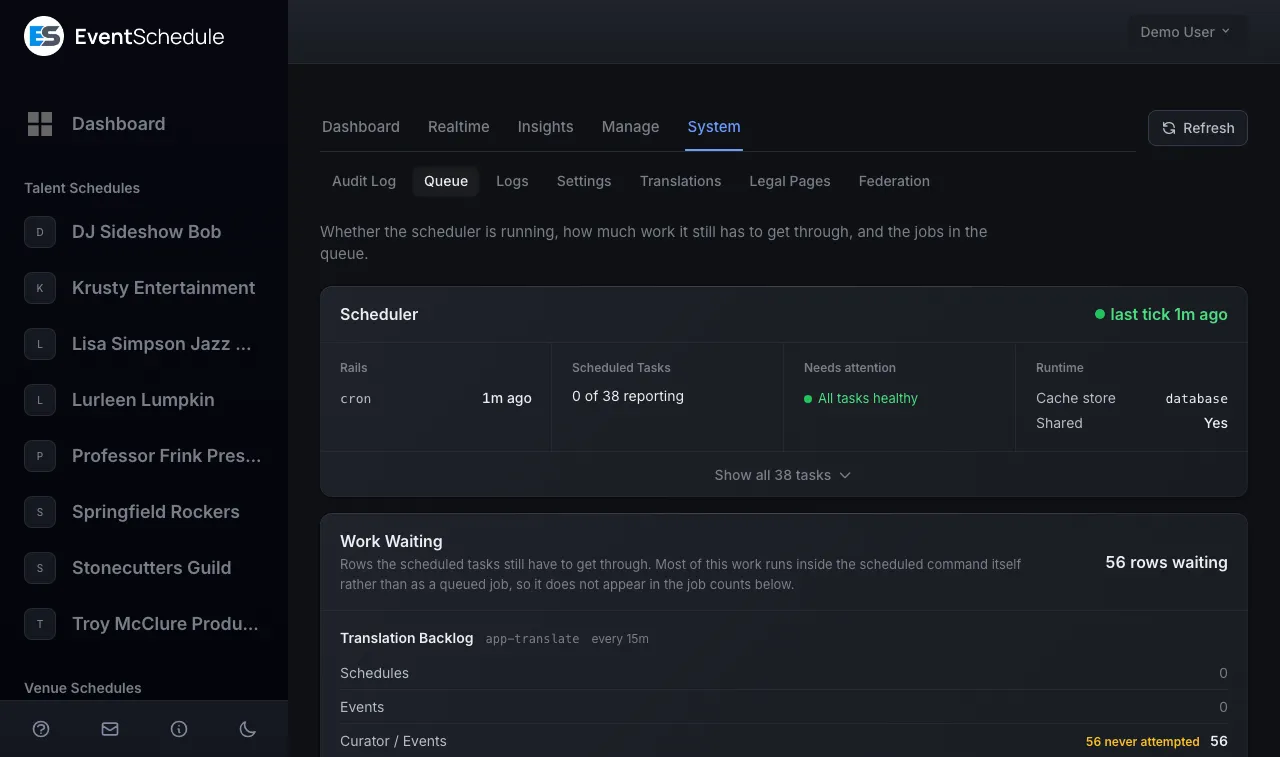
Task: Open the Dashboard grid icon in sidebar
Action: tap(40, 124)
